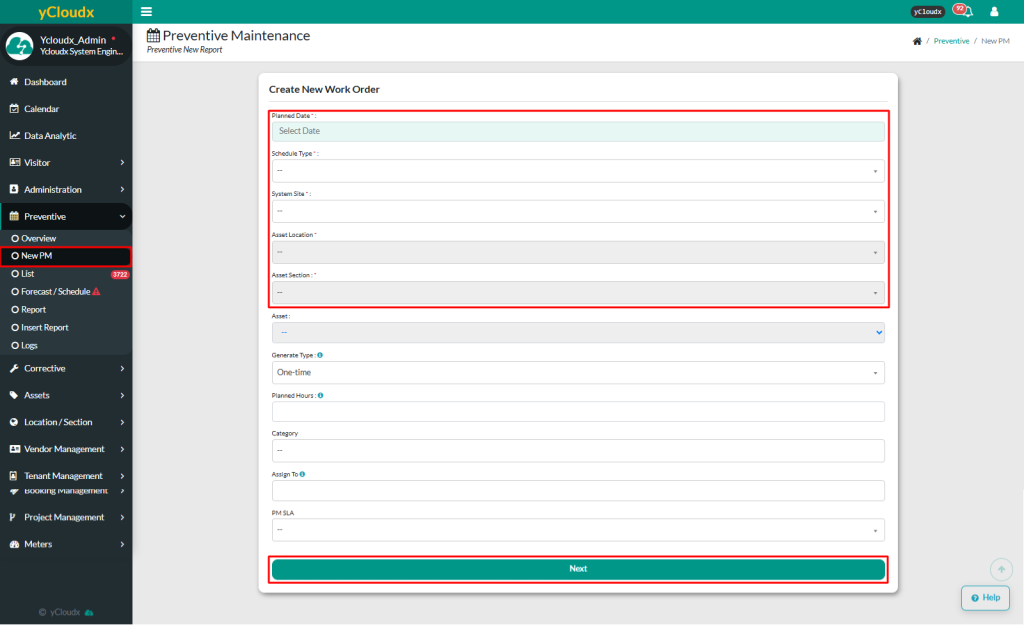Click the scroll-to-top arrow icon
Viewport: 1024px width, 625px height.
pos(1001,569)
